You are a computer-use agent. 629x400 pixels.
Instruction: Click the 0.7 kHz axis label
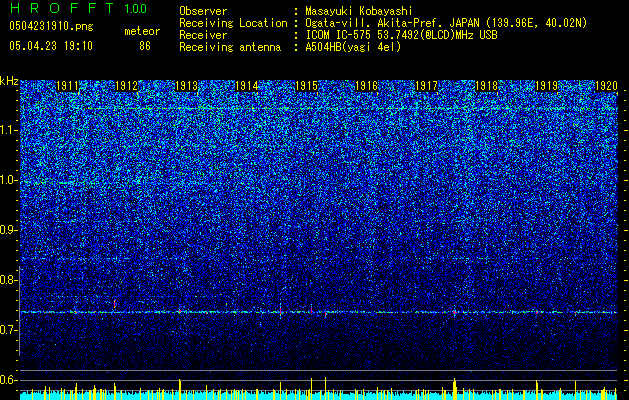coord(9,330)
